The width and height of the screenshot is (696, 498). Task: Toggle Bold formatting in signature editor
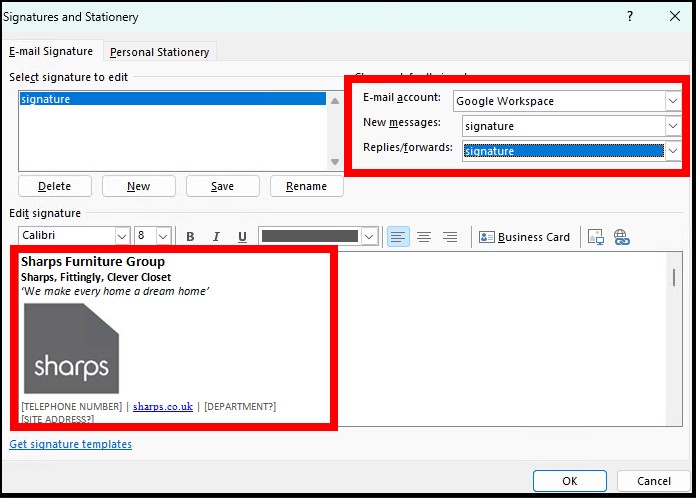pos(190,237)
